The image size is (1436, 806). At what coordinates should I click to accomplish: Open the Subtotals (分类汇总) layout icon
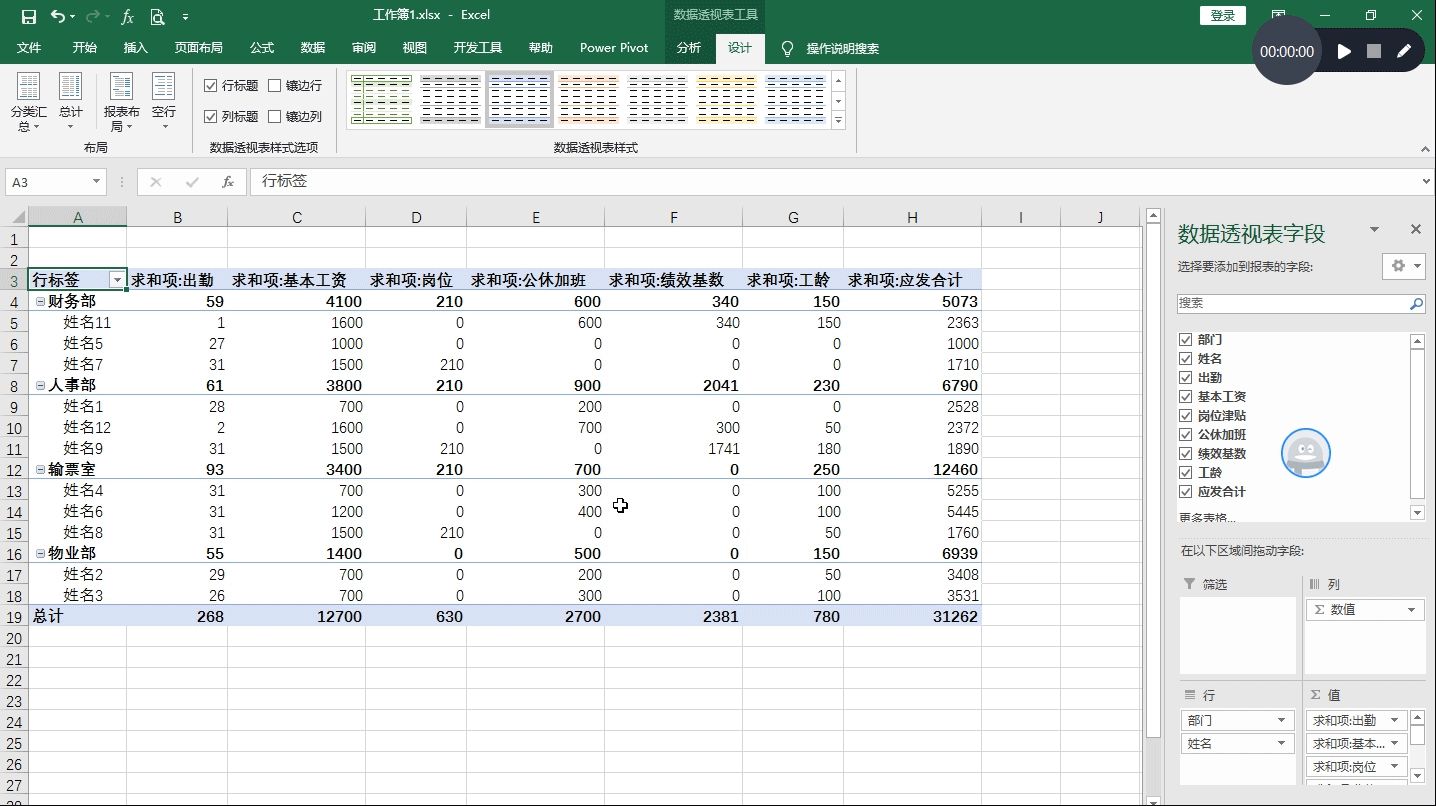28,102
